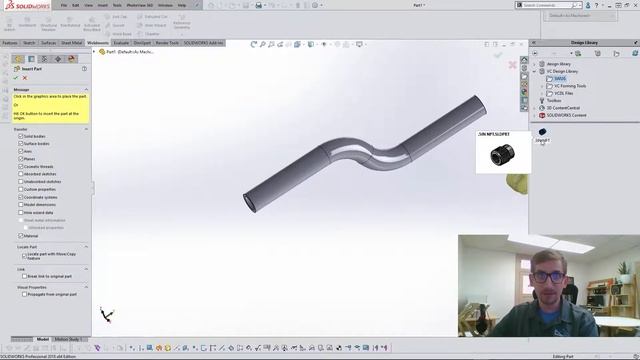
Task: Collapse the Visual Properties section
Action: (x=86, y=287)
